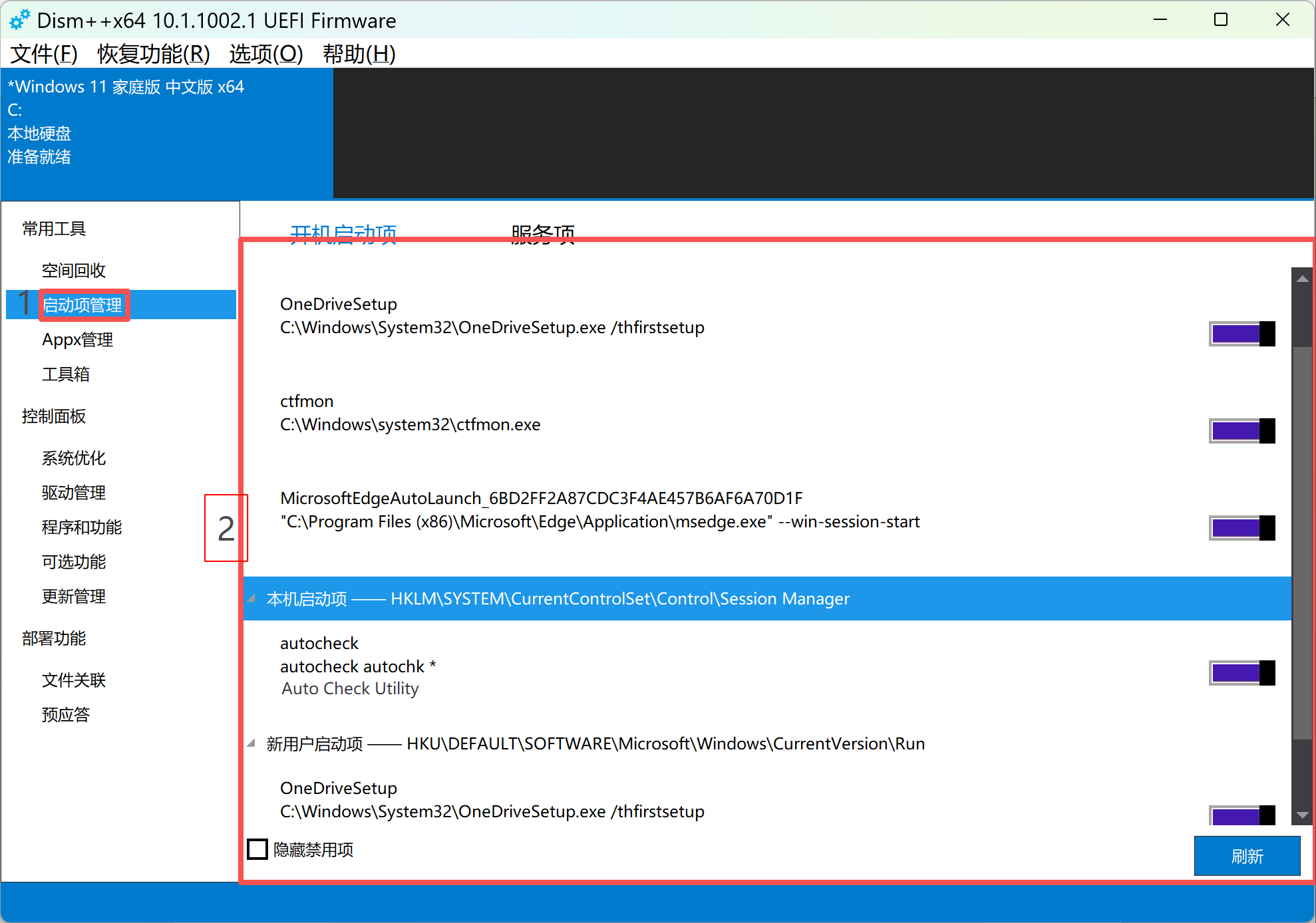The height and width of the screenshot is (923, 1316).
Task: Open the 文件(F) menu
Action: [x=44, y=53]
